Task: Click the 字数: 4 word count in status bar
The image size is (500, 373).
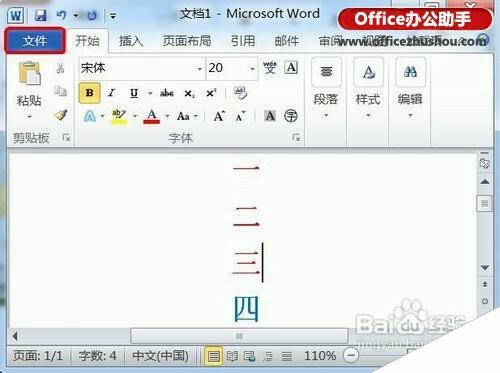Action: coord(97,356)
